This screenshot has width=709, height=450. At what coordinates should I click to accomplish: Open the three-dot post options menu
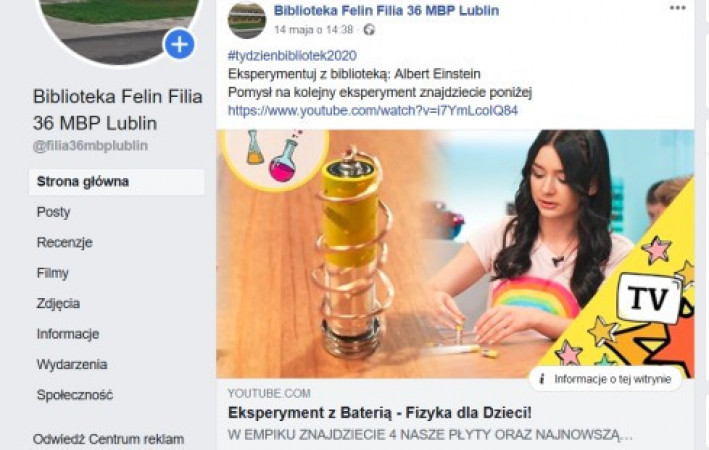coord(677,8)
